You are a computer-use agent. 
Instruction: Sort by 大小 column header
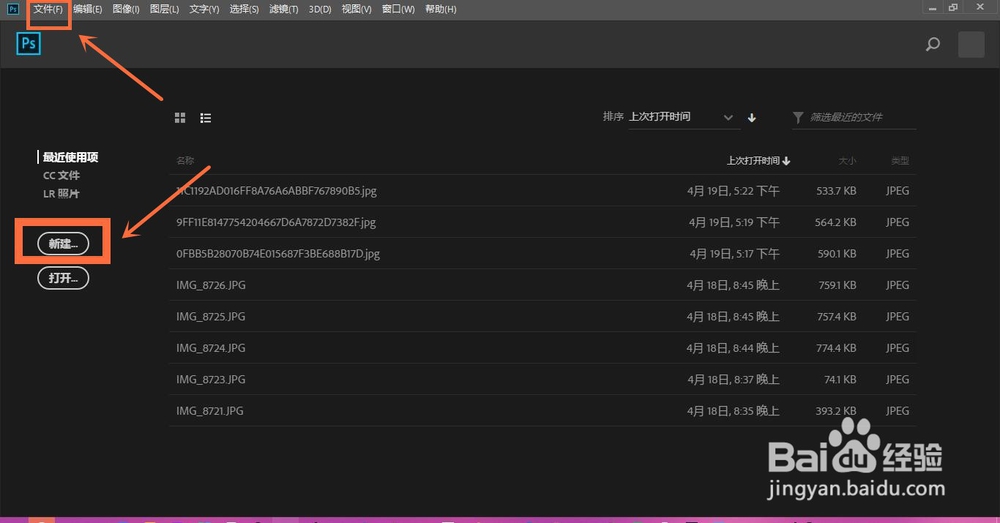pyautogui.click(x=847, y=161)
